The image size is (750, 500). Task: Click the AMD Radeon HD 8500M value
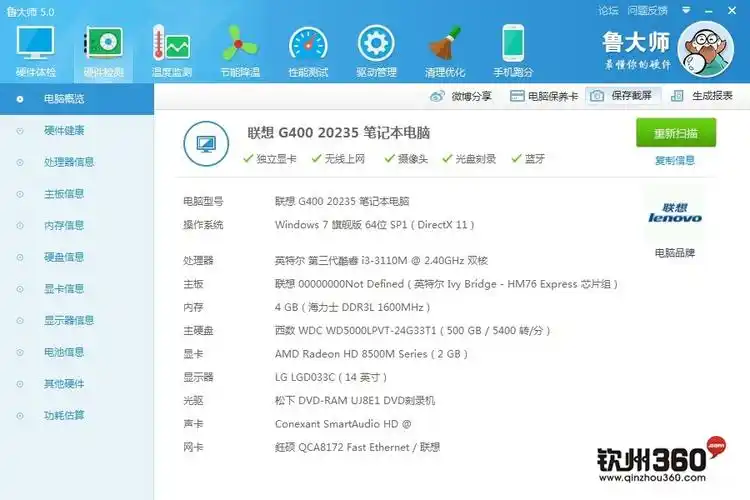point(371,354)
